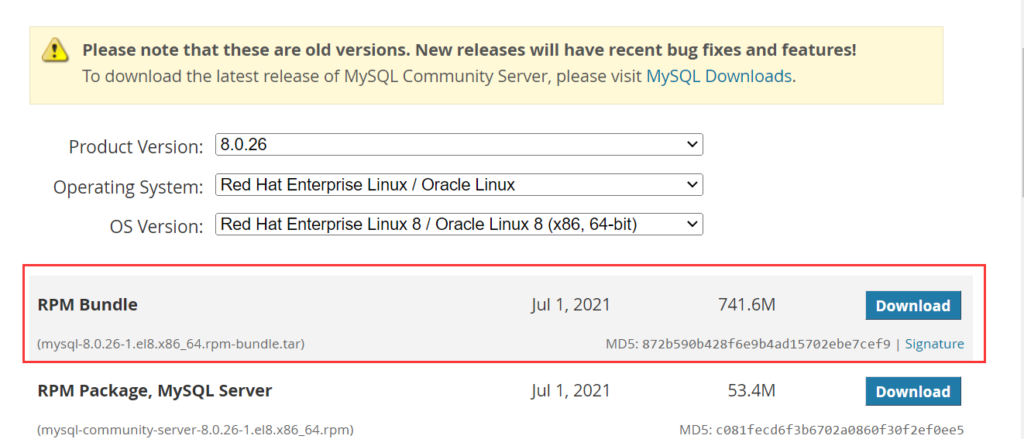Click the Product Version label
This screenshot has height=439, width=1024.
[136, 147]
